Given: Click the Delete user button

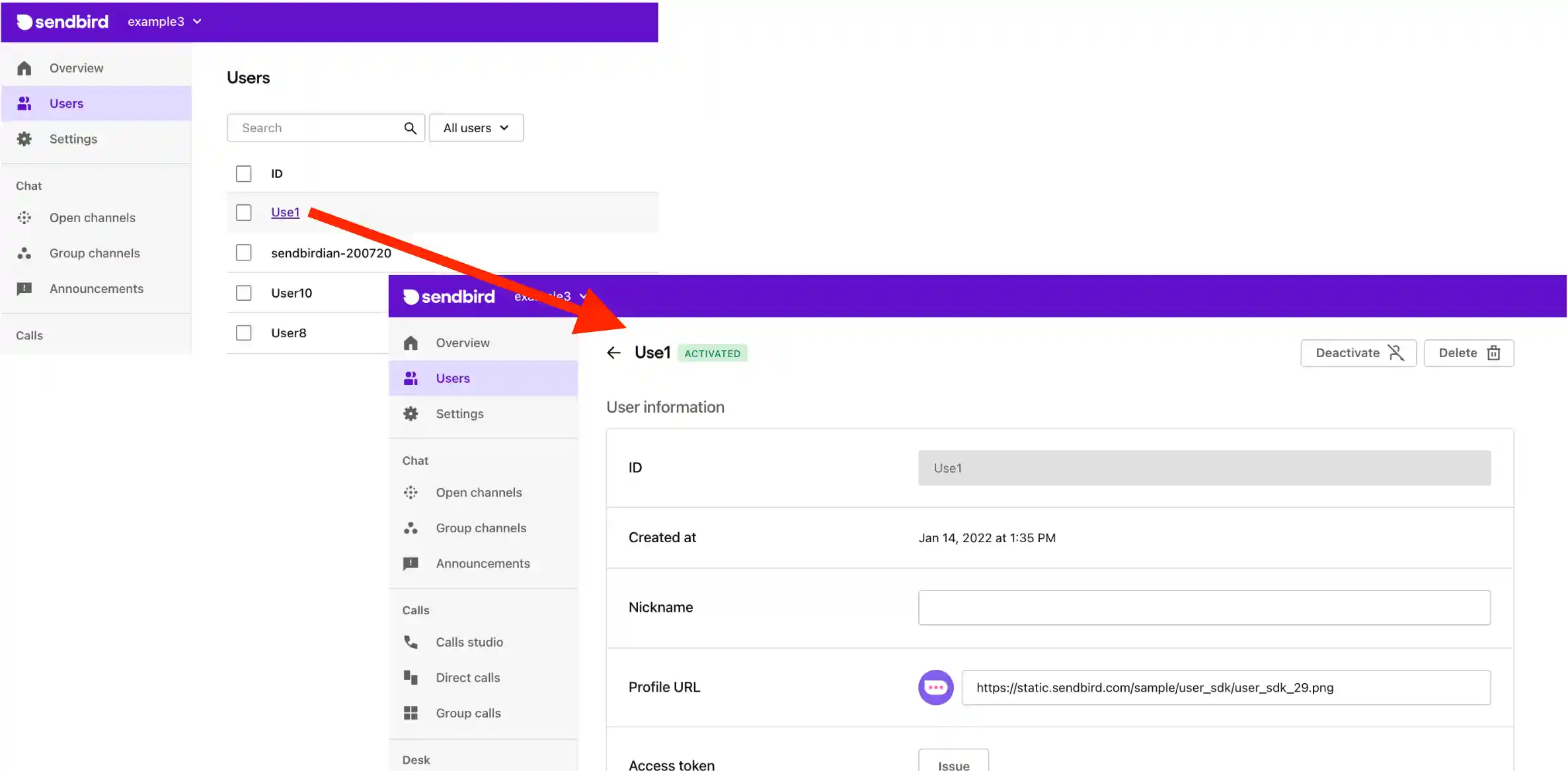Looking at the screenshot, I should (x=1468, y=353).
